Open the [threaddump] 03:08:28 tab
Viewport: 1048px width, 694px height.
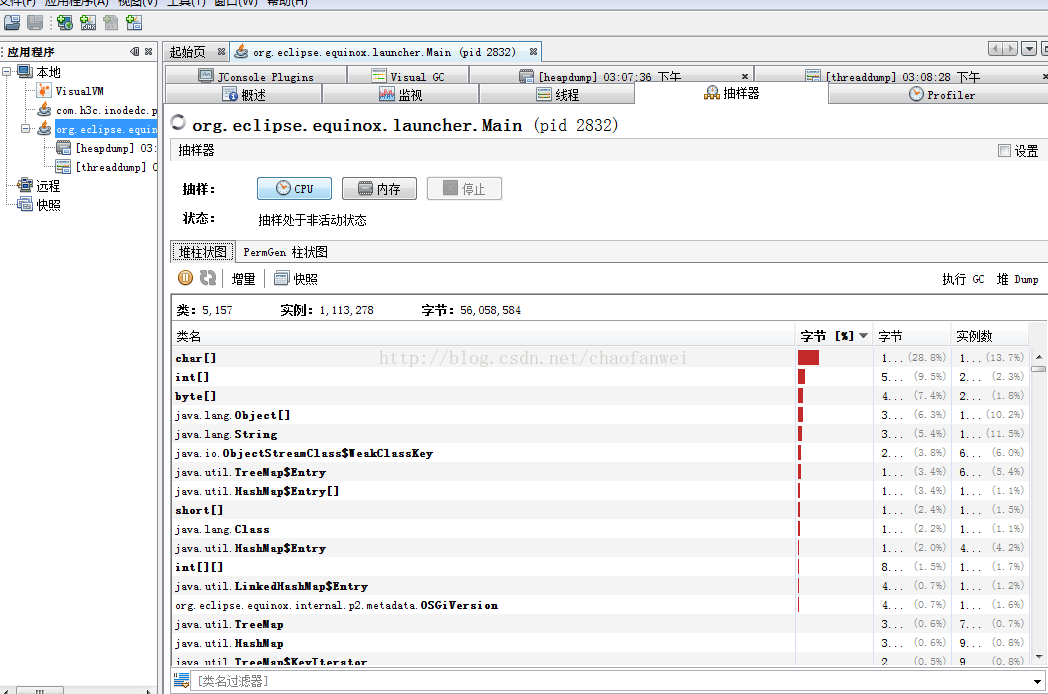(902, 76)
